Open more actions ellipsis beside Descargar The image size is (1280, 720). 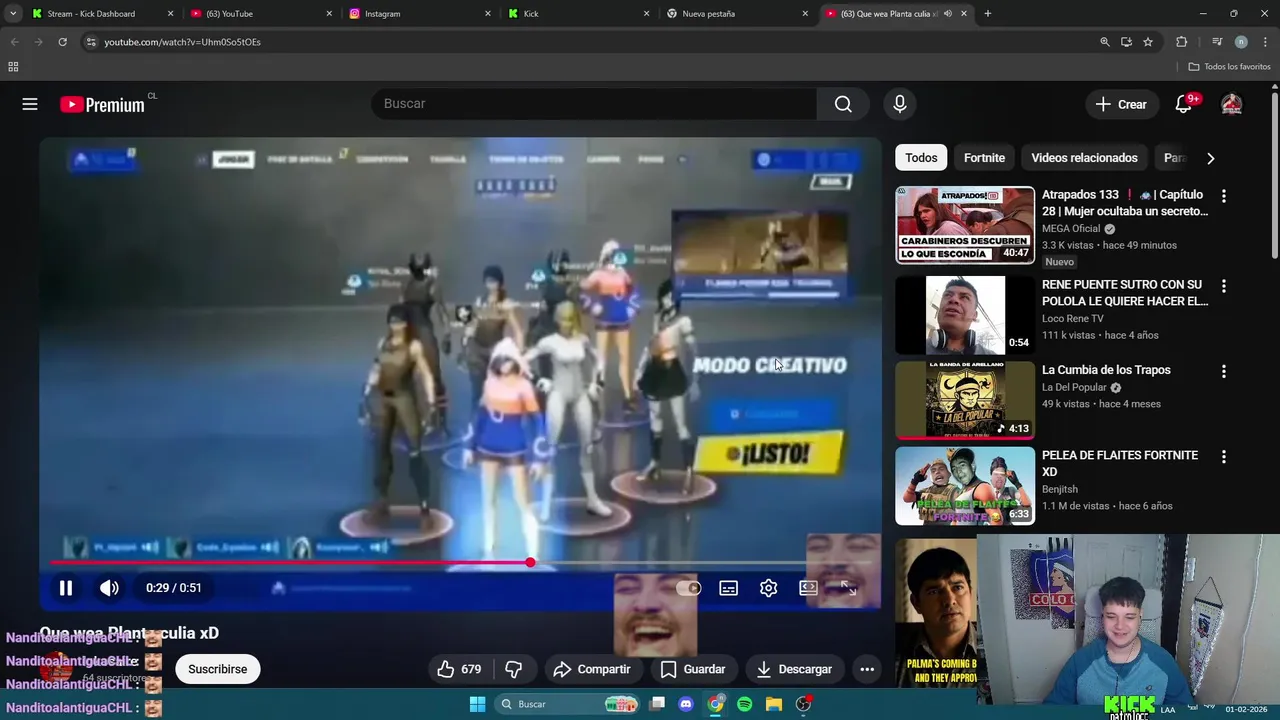pos(867,669)
